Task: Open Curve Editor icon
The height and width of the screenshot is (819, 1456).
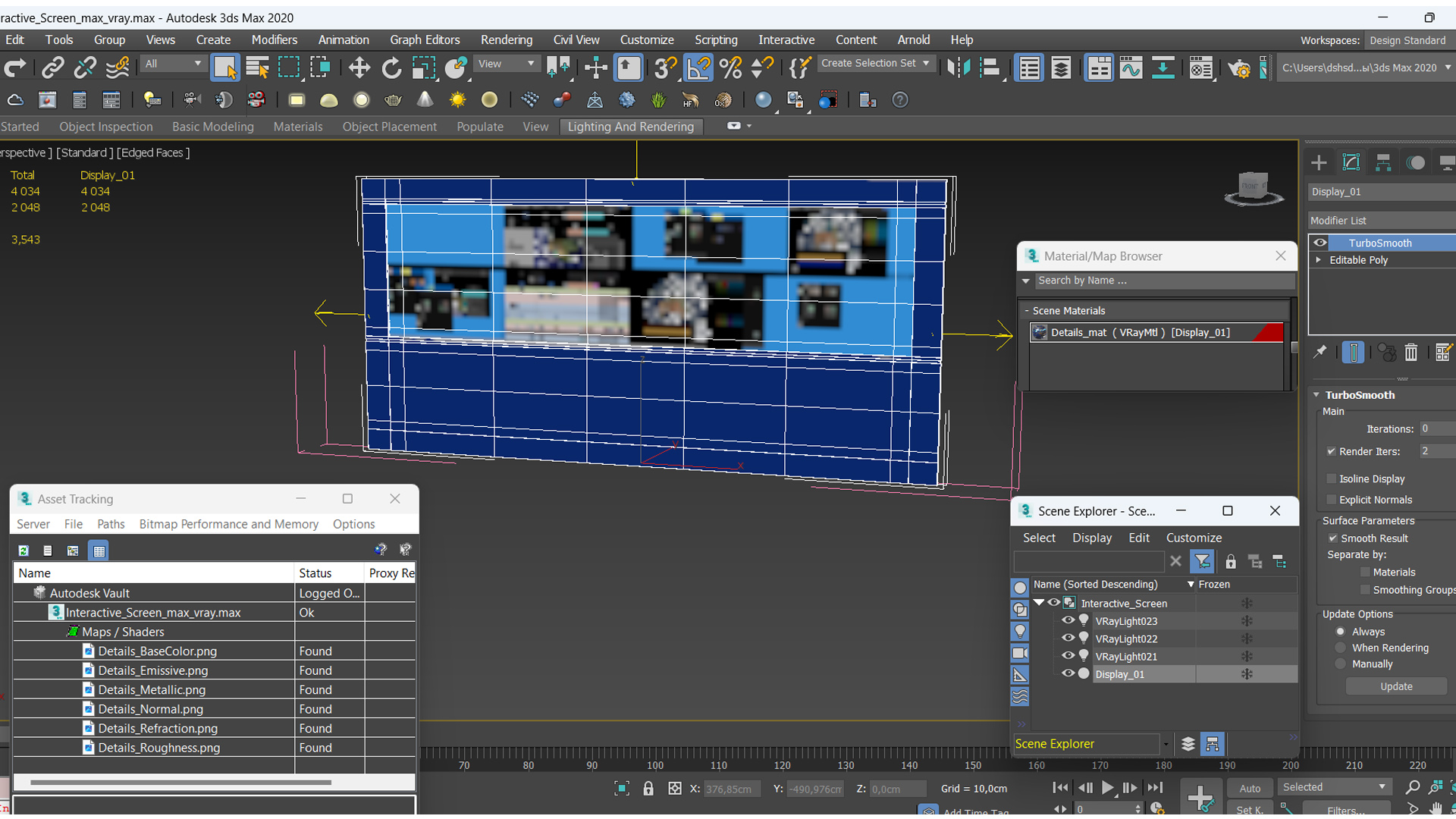Action: click(x=1131, y=68)
